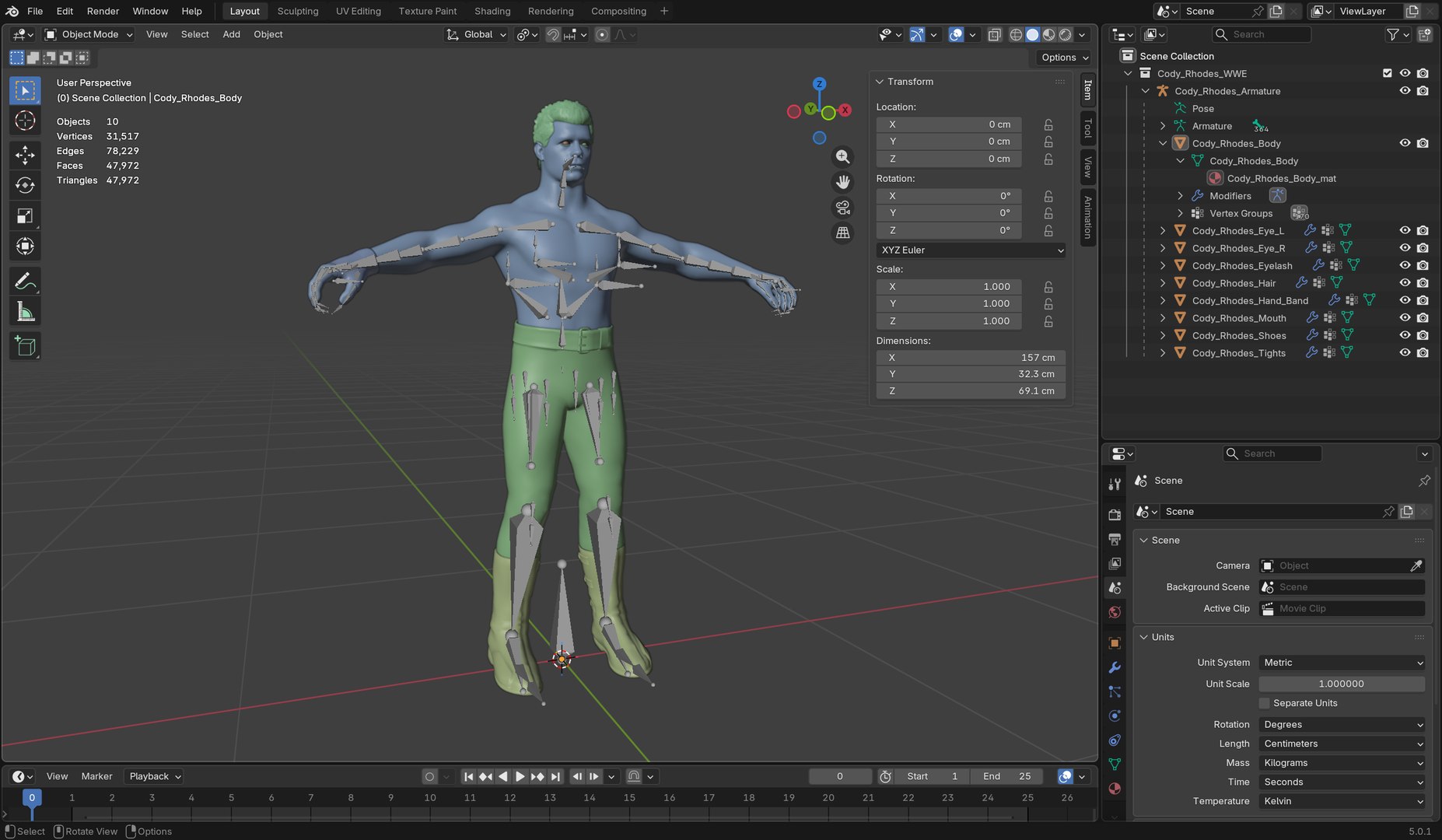Open the View Layer properties tab icon
The width and height of the screenshot is (1442, 840).
coord(1115,563)
